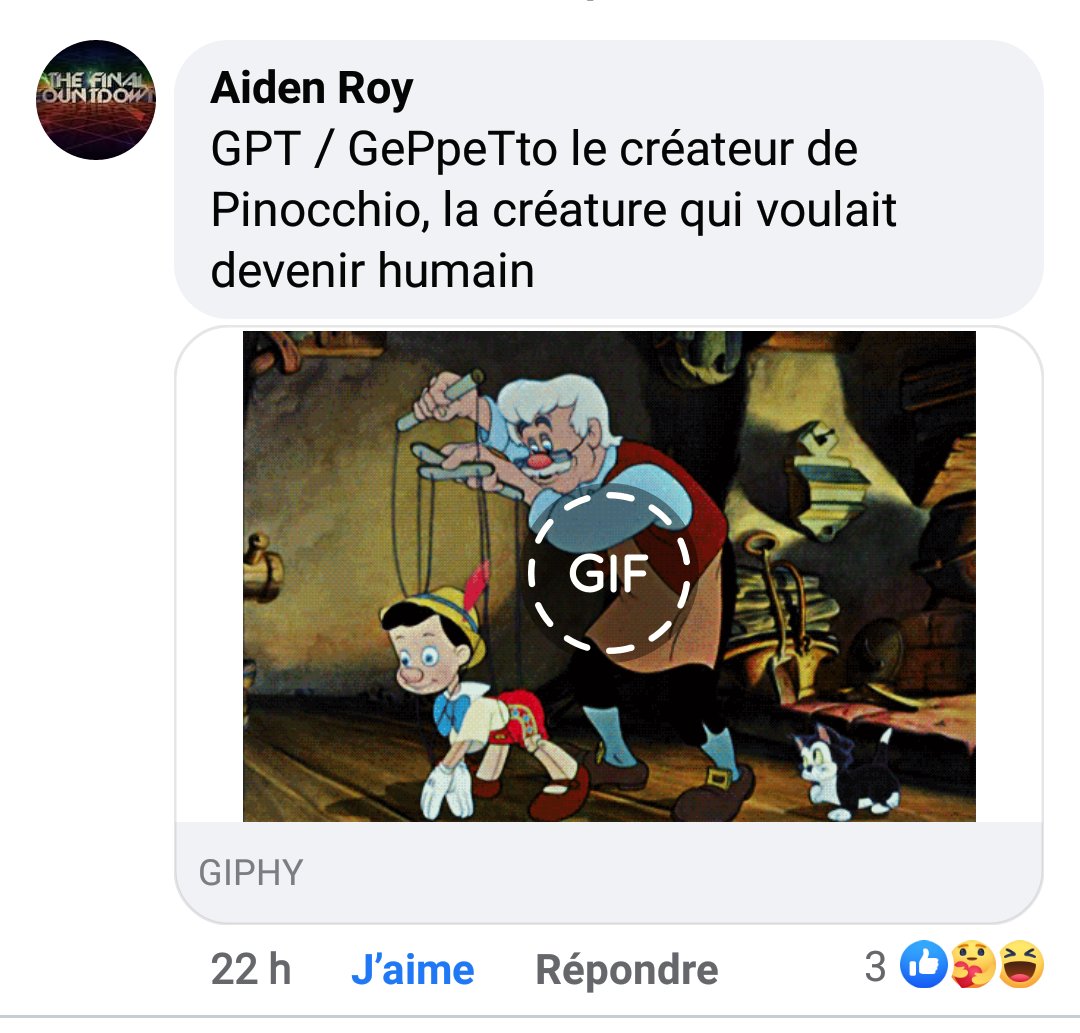Open the reactions count showing 3
This screenshot has height=1033, width=1080.
tap(875, 966)
